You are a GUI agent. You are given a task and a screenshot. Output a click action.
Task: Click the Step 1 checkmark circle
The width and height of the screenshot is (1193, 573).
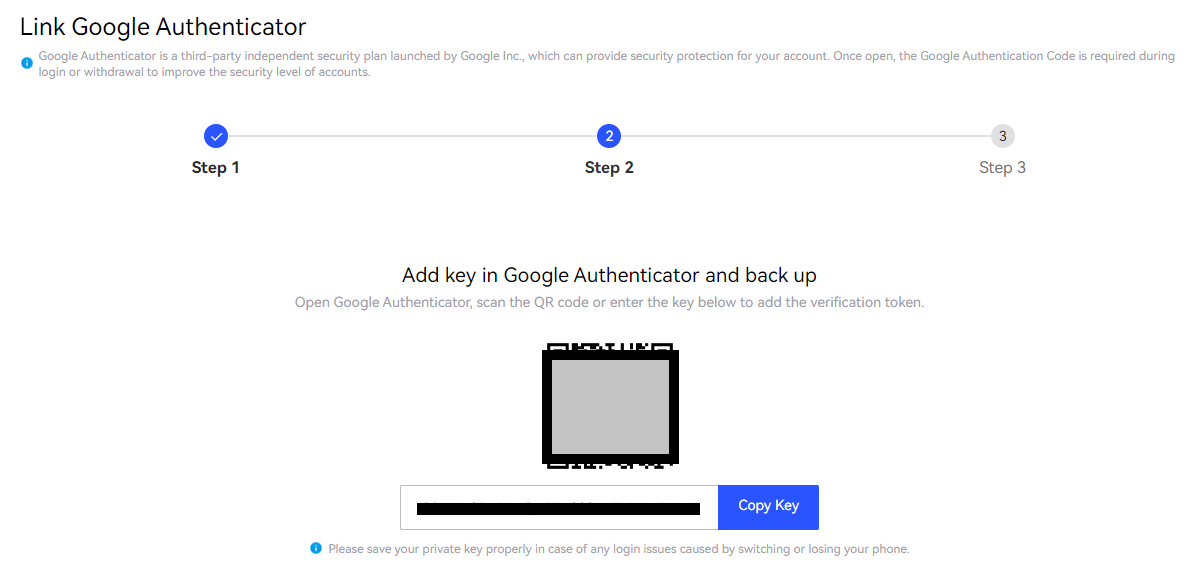216,136
